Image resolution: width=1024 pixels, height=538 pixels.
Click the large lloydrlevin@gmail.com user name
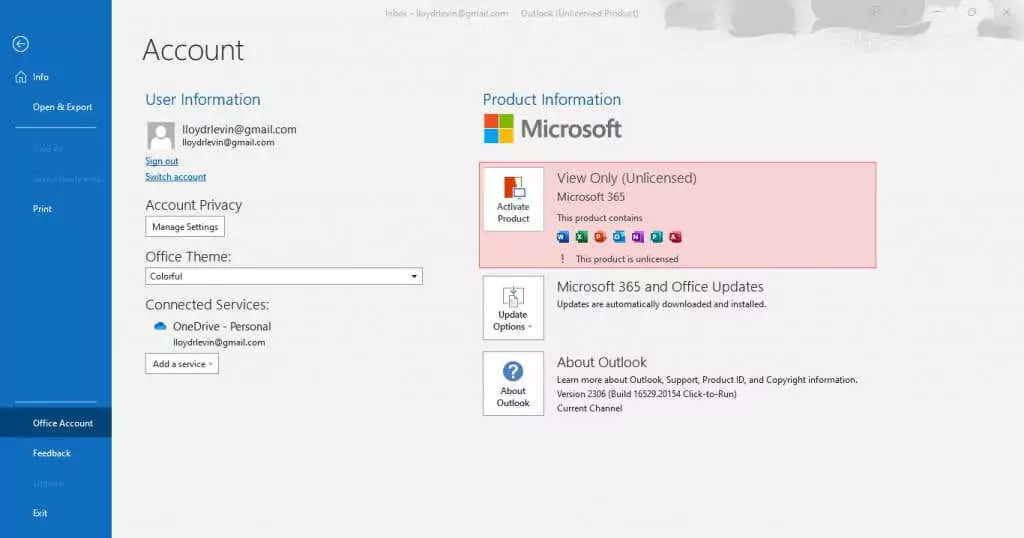pyautogui.click(x=239, y=129)
